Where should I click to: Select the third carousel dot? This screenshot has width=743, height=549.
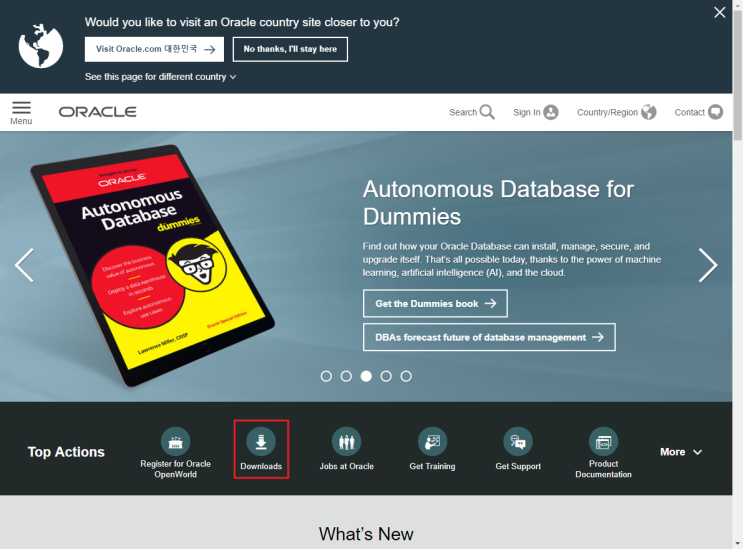[366, 376]
